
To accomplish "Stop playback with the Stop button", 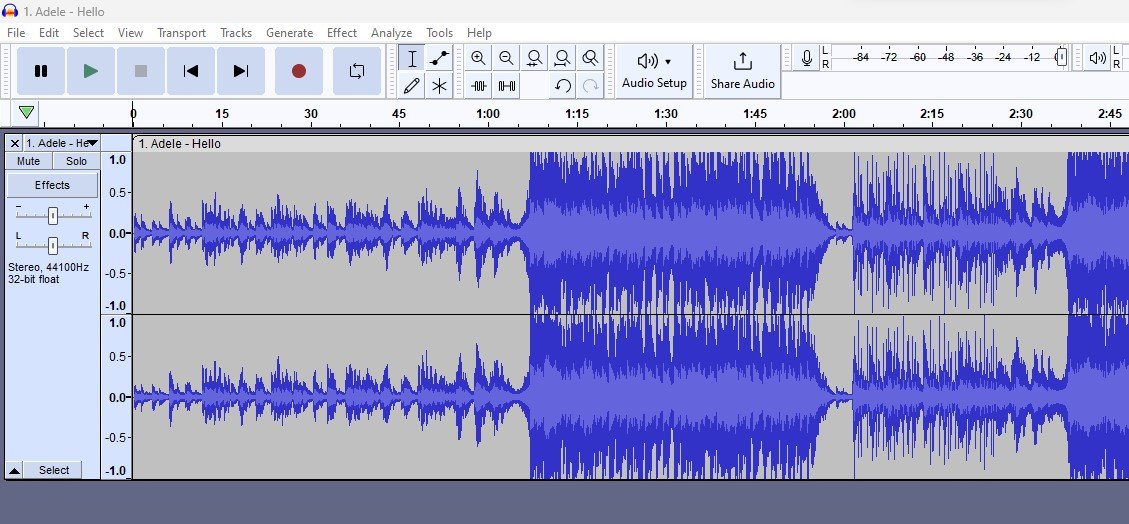I will click(x=141, y=71).
